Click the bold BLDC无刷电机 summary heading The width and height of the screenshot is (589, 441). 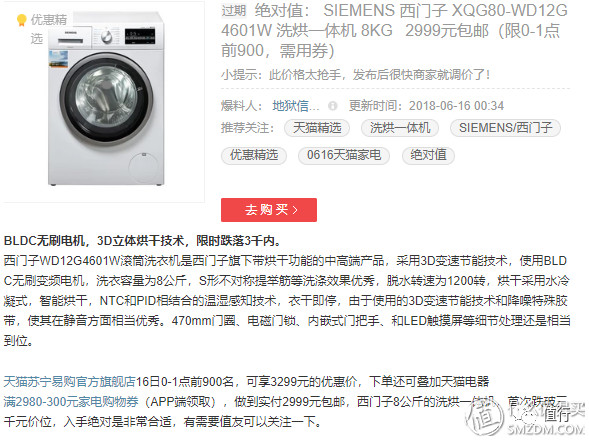click(x=142, y=241)
